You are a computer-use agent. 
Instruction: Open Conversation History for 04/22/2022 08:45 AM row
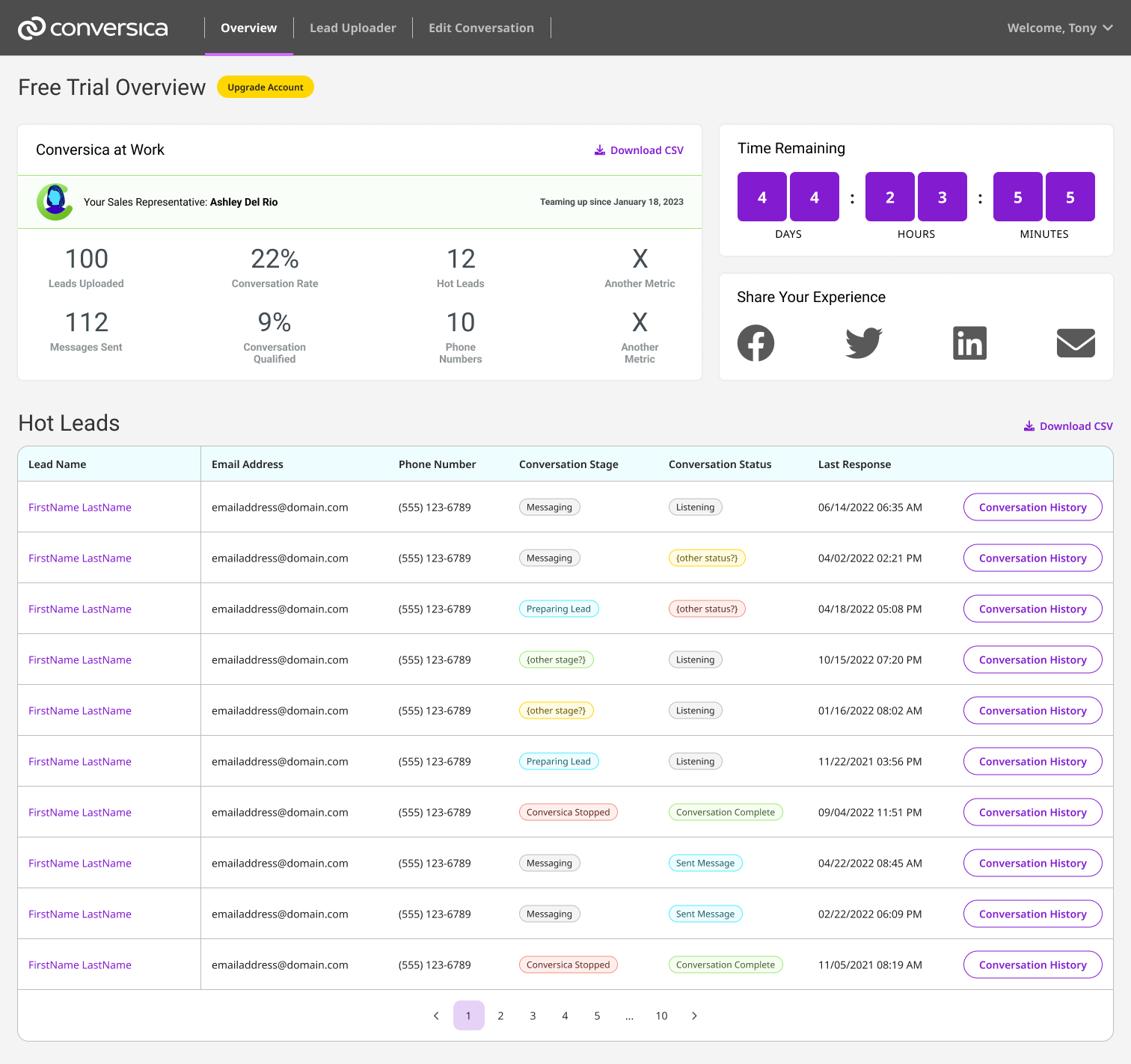coord(1032,863)
